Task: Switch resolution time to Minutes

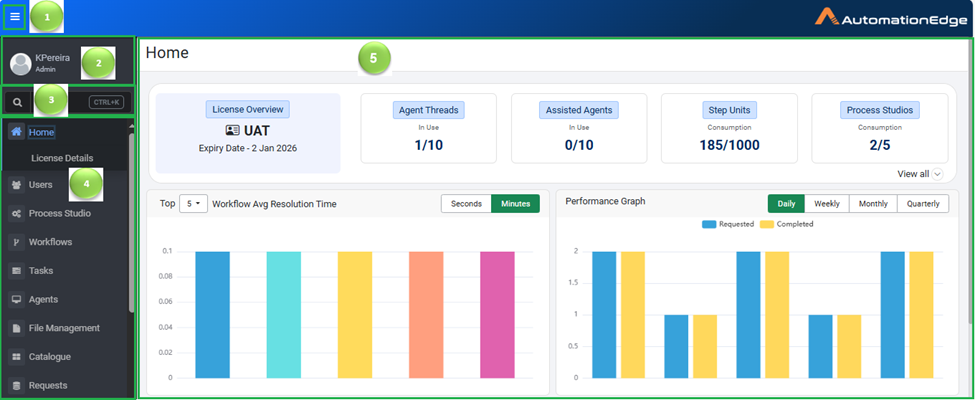Action: (x=515, y=204)
